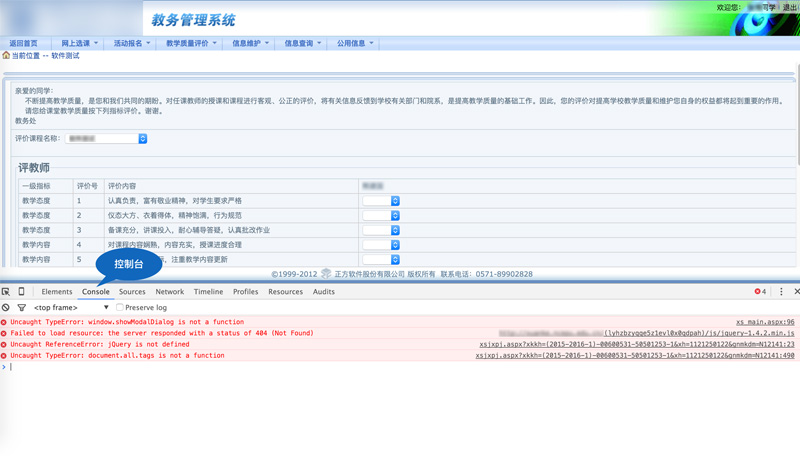Viewport: 800px width, 456px height.
Task: Focus the console command input line
Action: tap(403, 367)
